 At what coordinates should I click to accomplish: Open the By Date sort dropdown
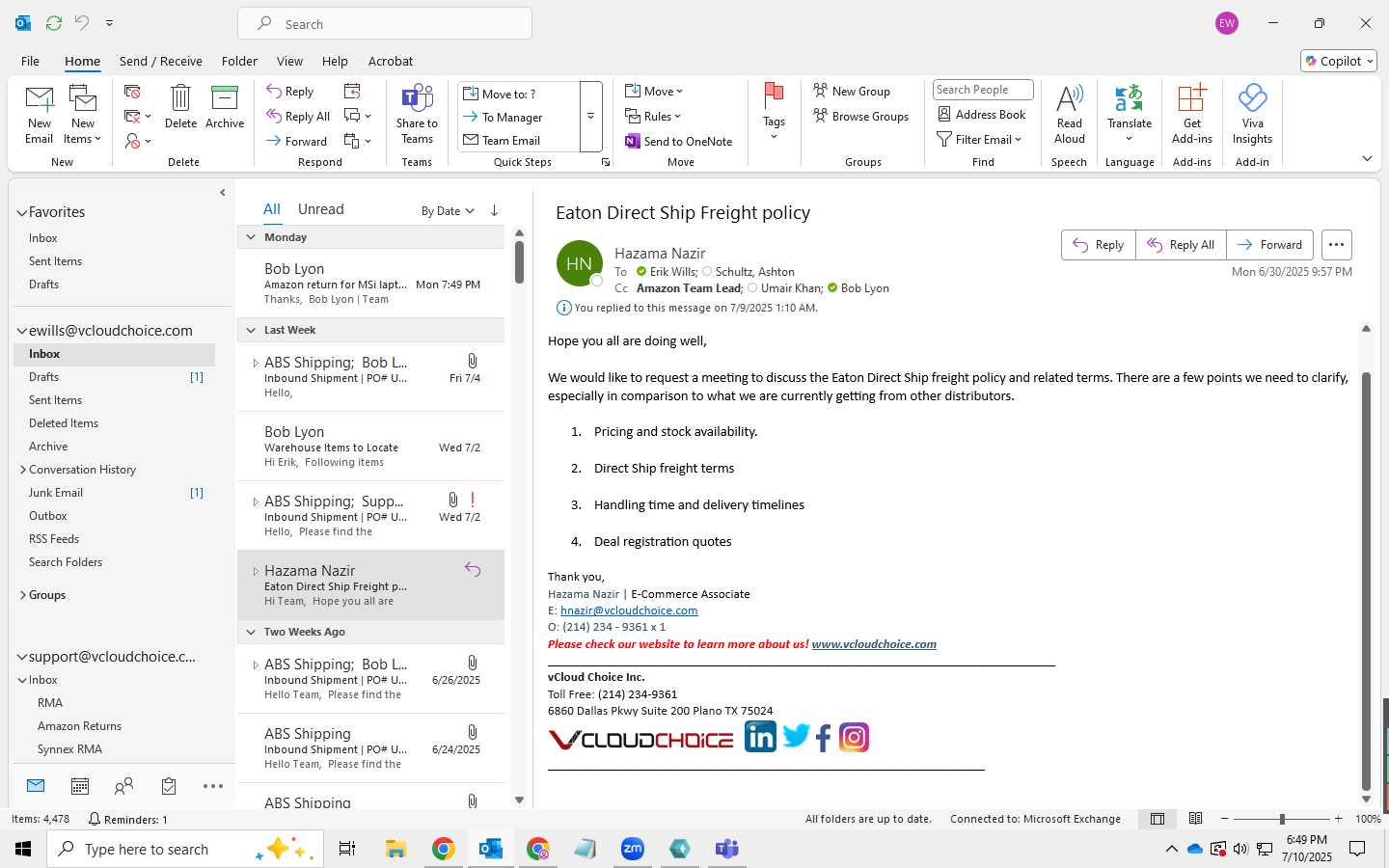pos(448,210)
